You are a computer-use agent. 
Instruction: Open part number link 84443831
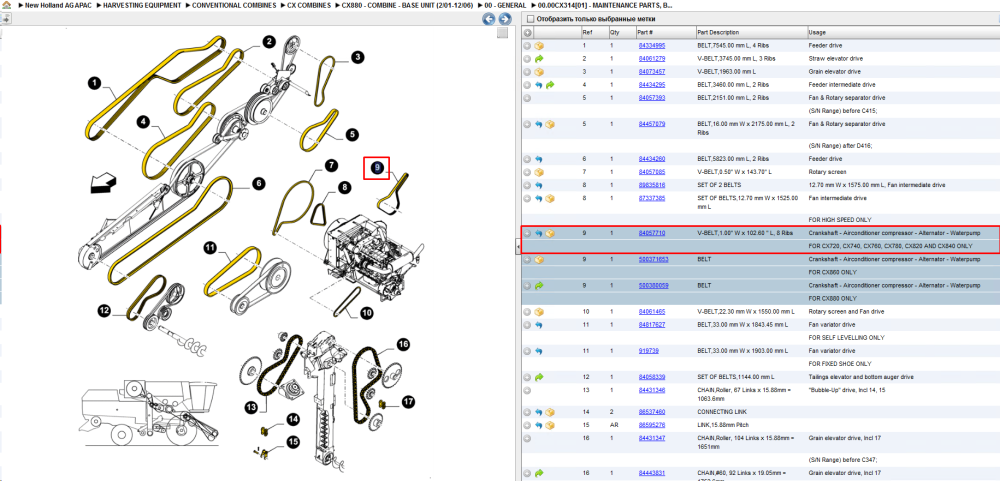[x=652, y=473]
